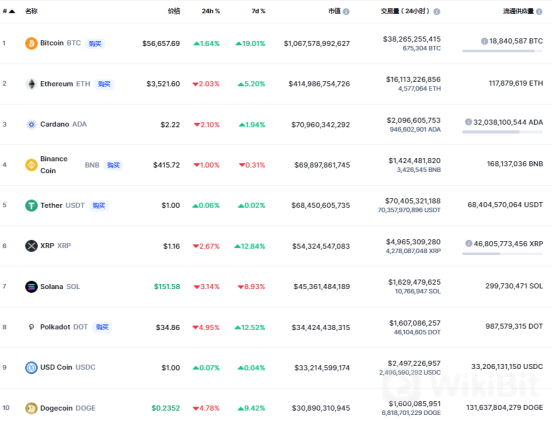This screenshot has width=554, height=421.
Task: Click 117,879,619 ETH circulating supply
Action: click(516, 83)
